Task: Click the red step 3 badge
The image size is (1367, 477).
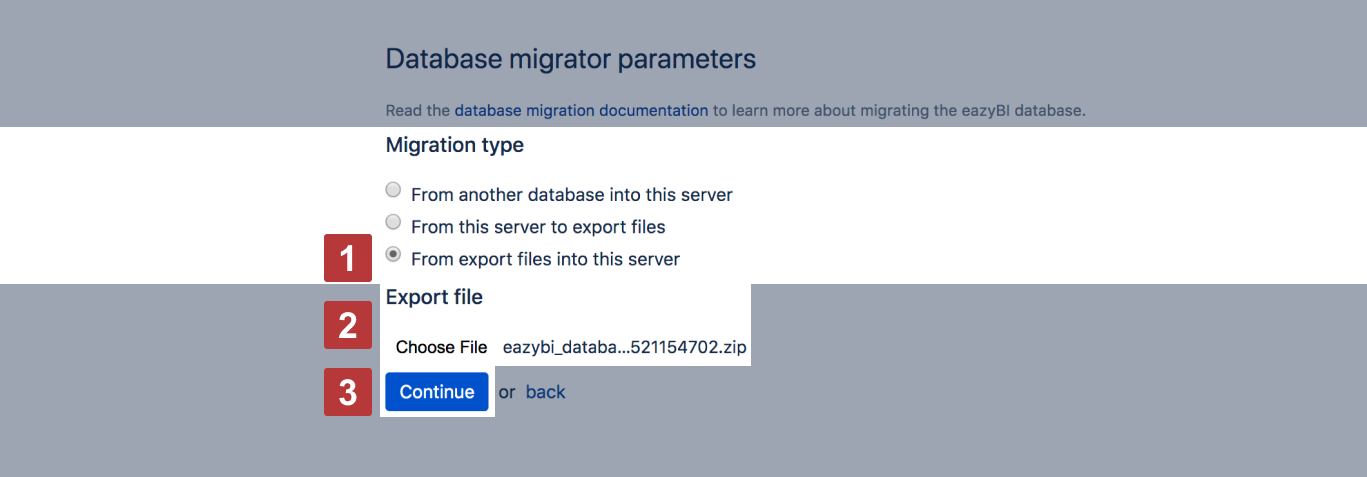Action: pyautogui.click(x=347, y=392)
